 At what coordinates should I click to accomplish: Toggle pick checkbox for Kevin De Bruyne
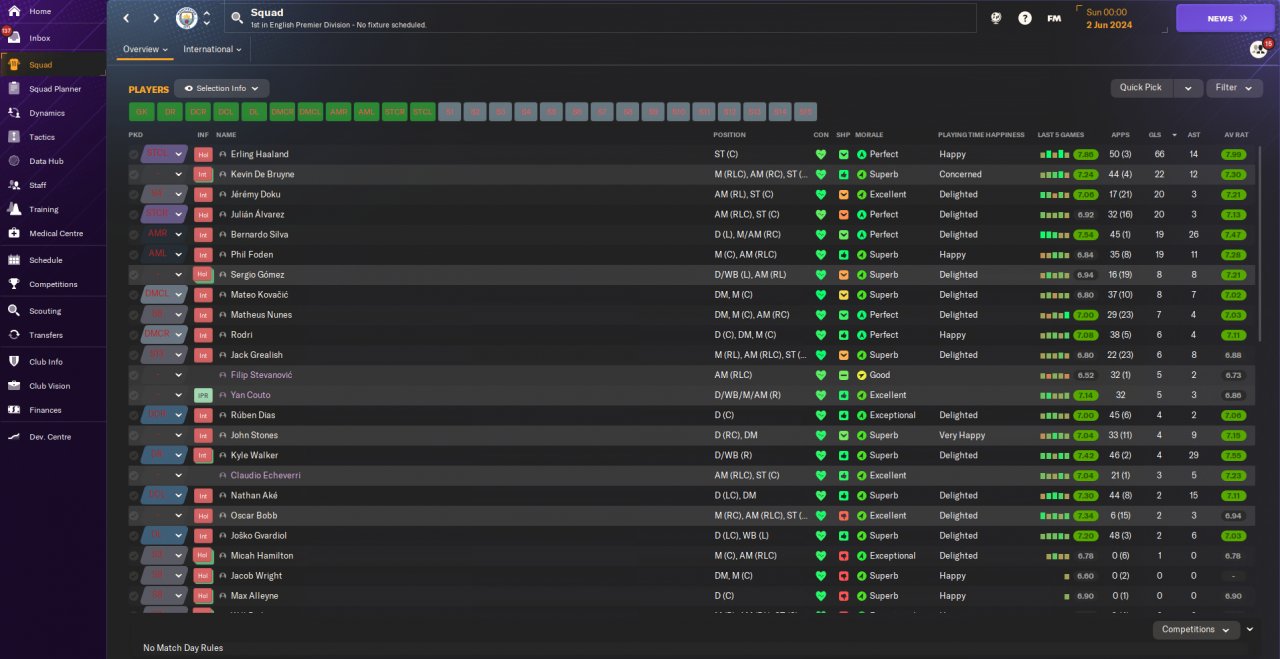134,175
